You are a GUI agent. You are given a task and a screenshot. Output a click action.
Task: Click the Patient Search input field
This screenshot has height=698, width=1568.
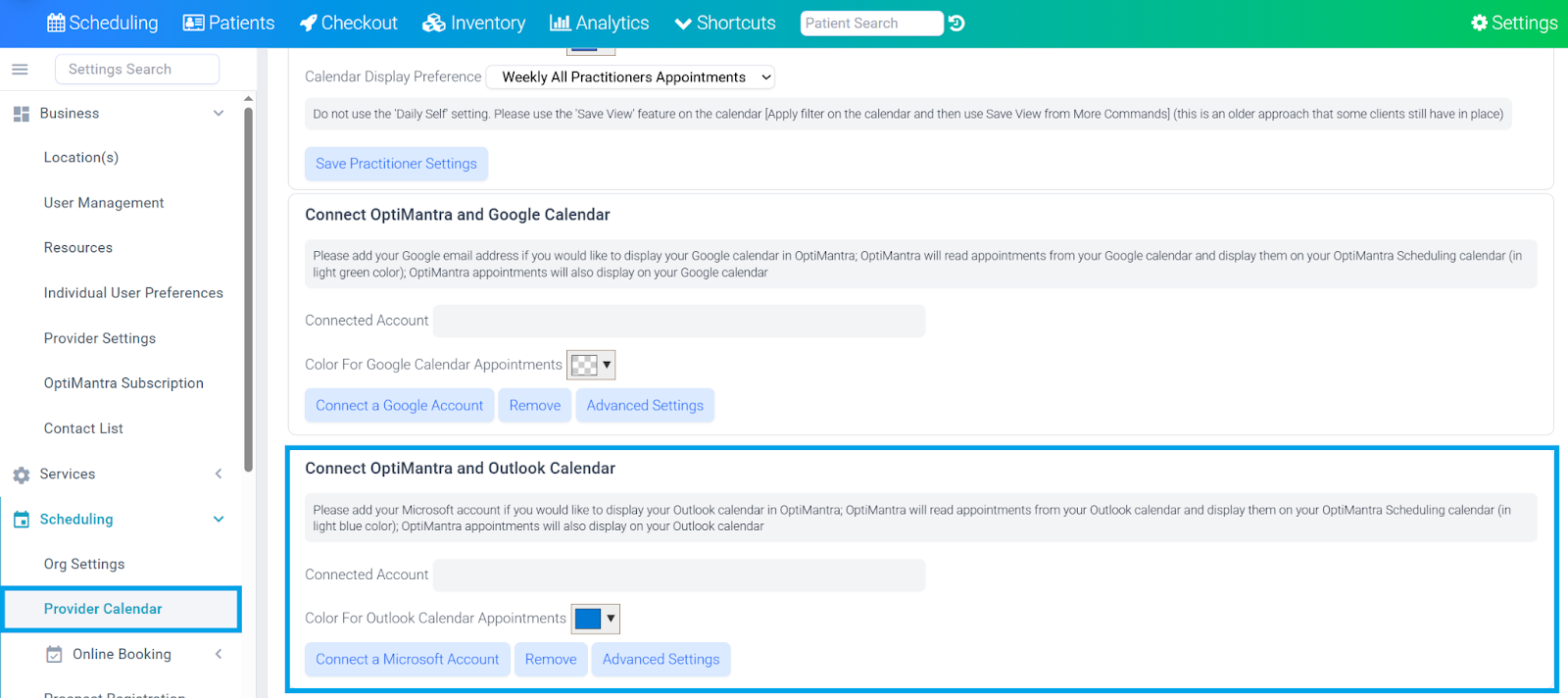871,24
